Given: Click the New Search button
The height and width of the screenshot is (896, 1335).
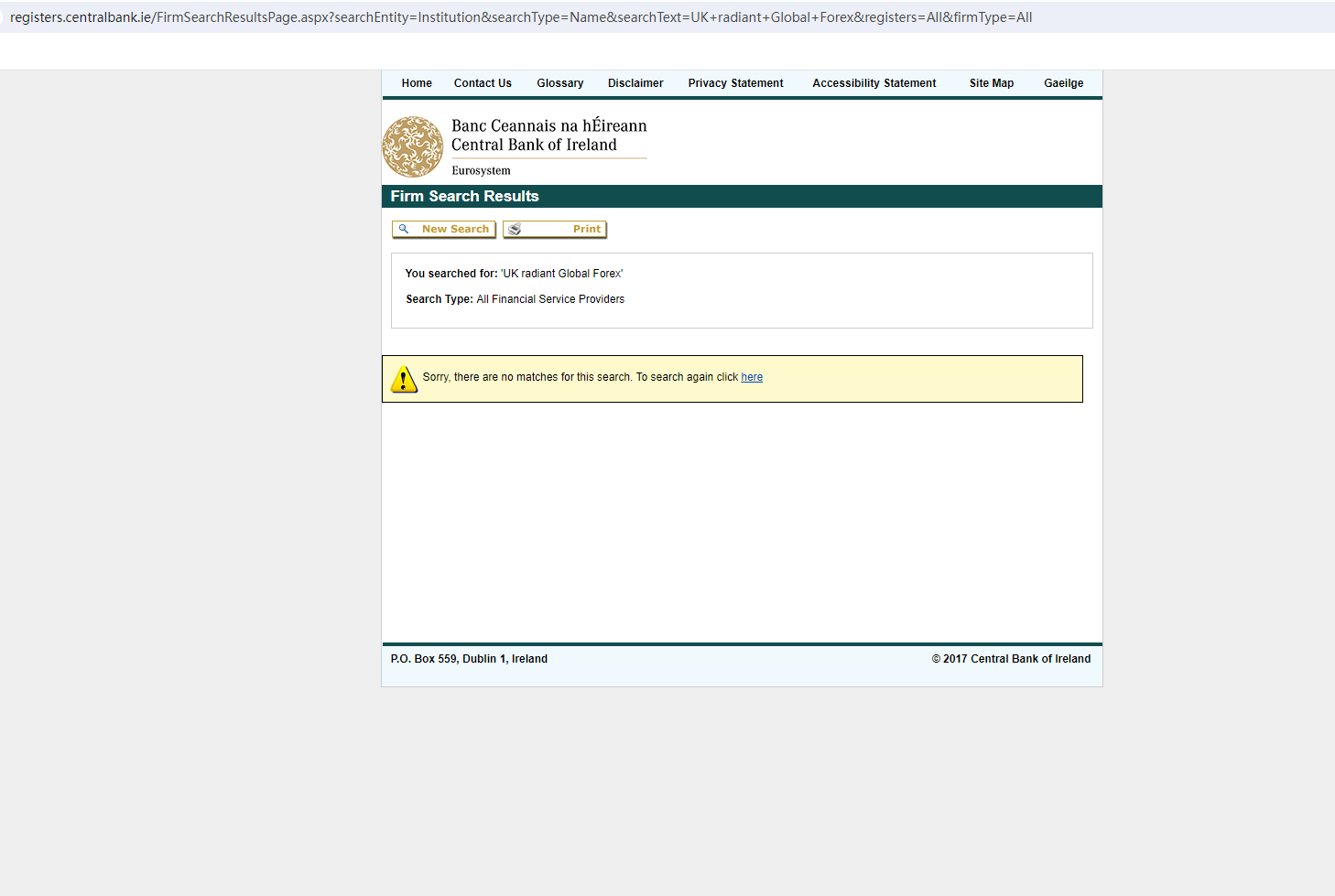Looking at the screenshot, I should point(444,230).
